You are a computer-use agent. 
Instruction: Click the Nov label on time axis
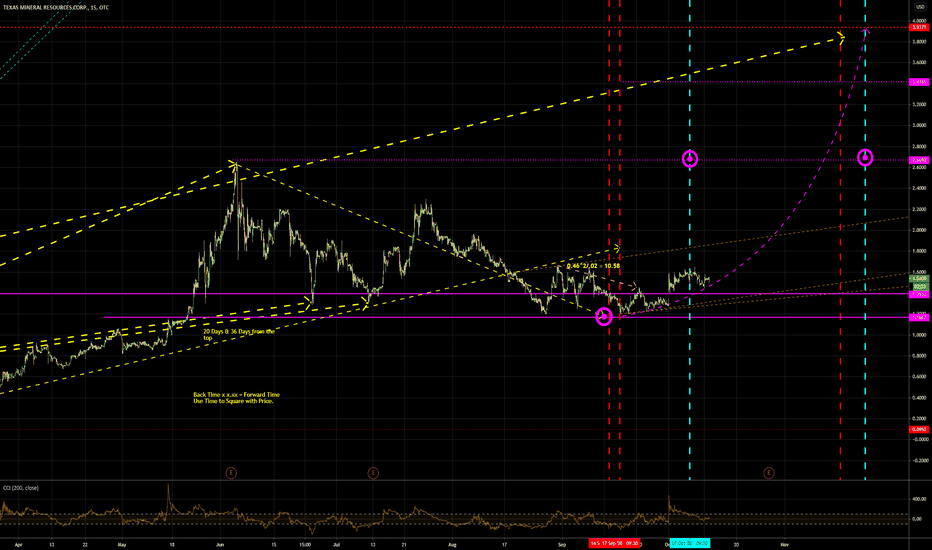tap(785, 544)
